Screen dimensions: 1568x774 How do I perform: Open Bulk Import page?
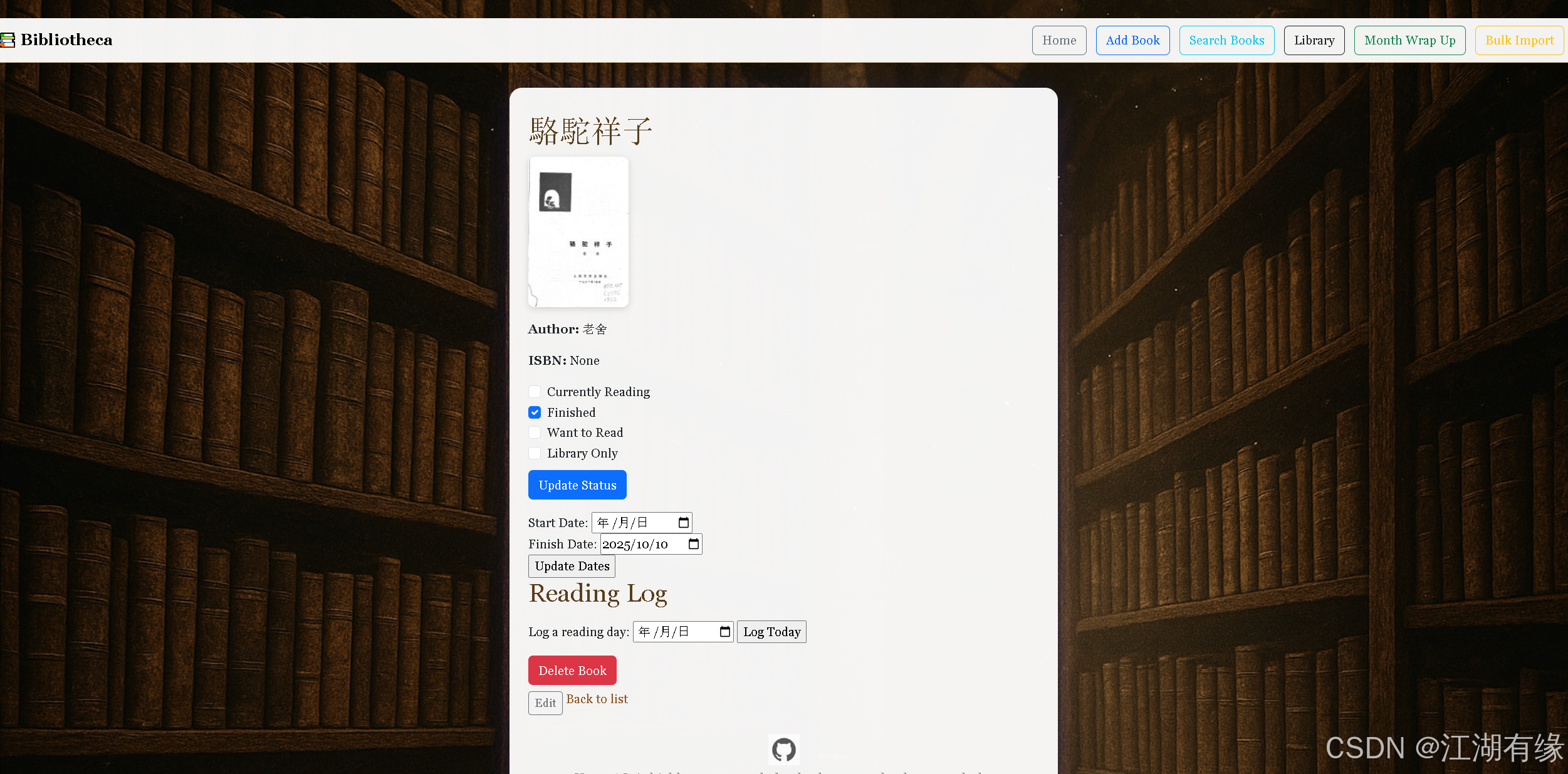click(x=1519, y=40)
